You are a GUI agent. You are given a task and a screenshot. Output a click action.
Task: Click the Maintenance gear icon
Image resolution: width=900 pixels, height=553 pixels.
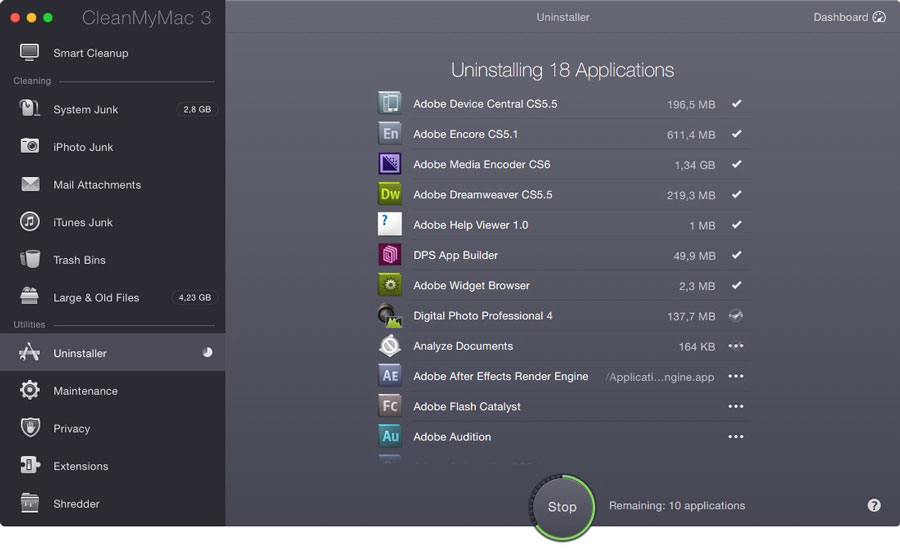[x=30, y=390]
